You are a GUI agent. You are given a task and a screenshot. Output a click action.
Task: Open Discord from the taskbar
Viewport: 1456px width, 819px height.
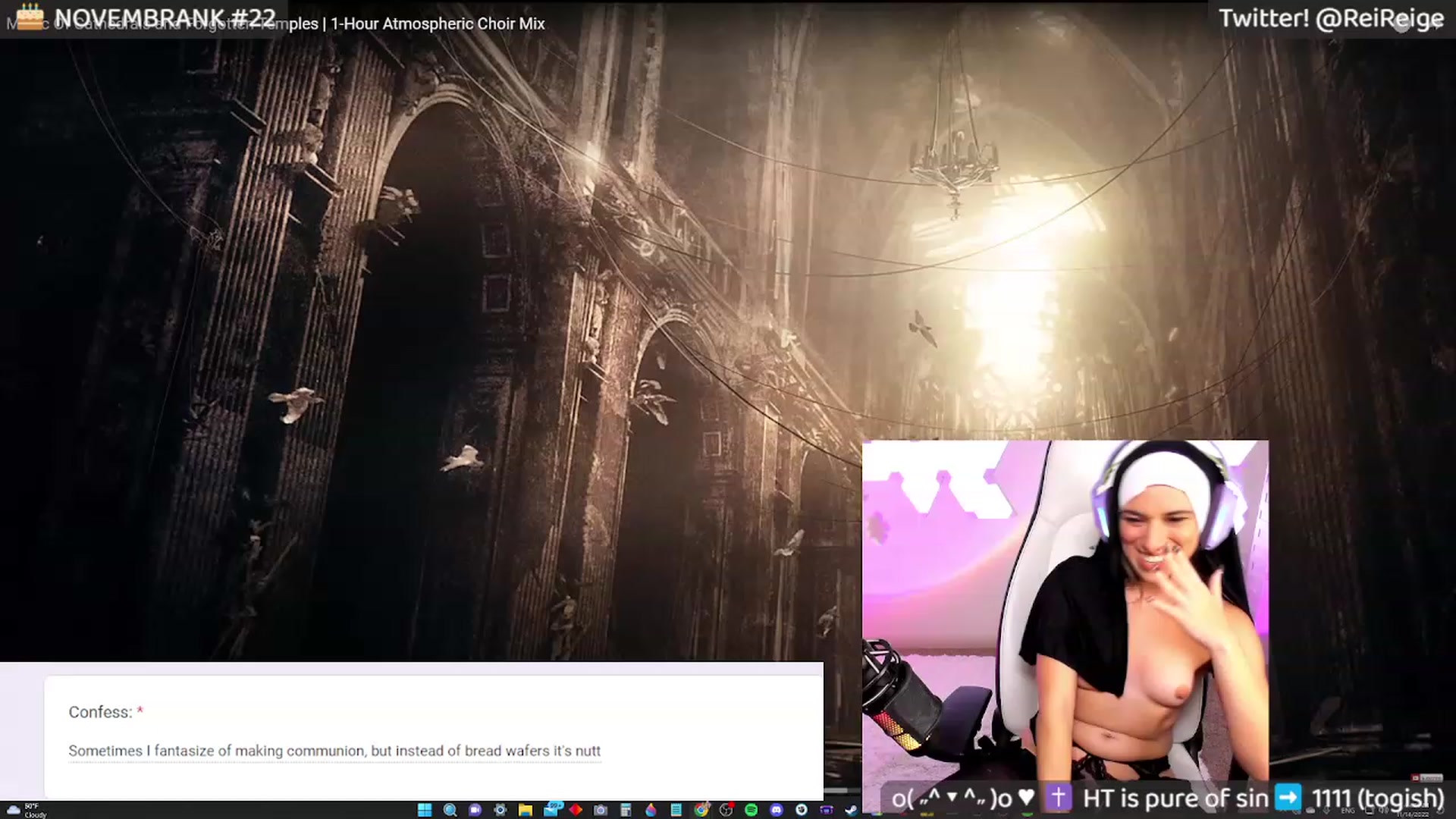[777, 810]
